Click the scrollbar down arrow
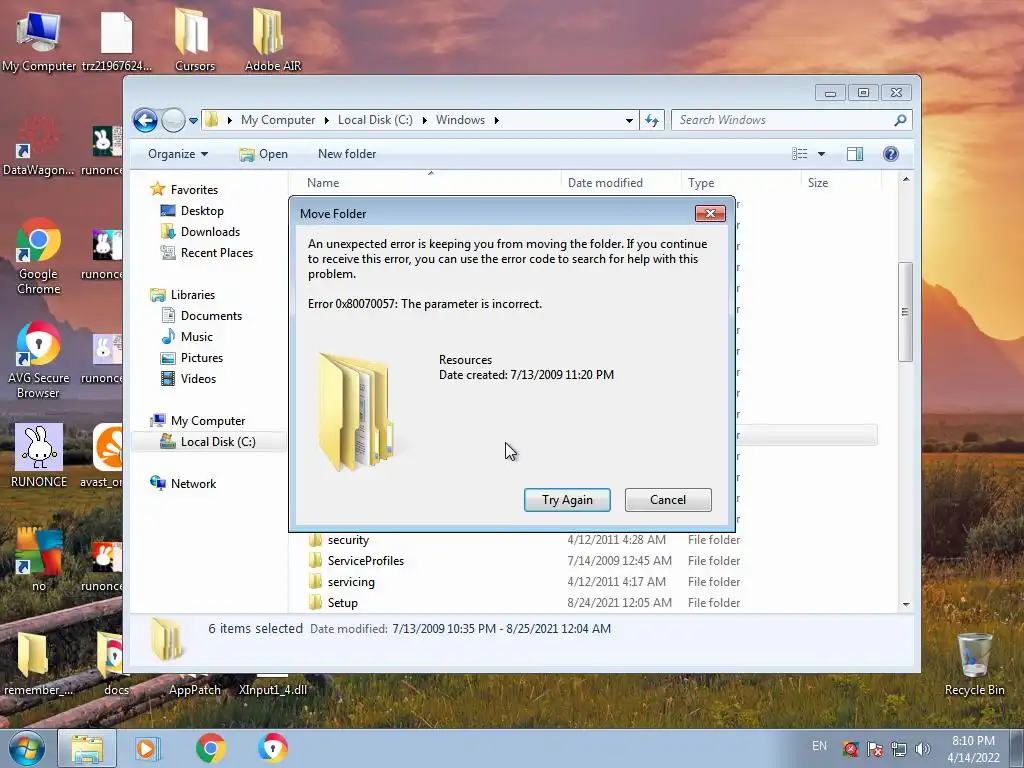Screen dimensions: 1024x768 [x=906, y=604]
